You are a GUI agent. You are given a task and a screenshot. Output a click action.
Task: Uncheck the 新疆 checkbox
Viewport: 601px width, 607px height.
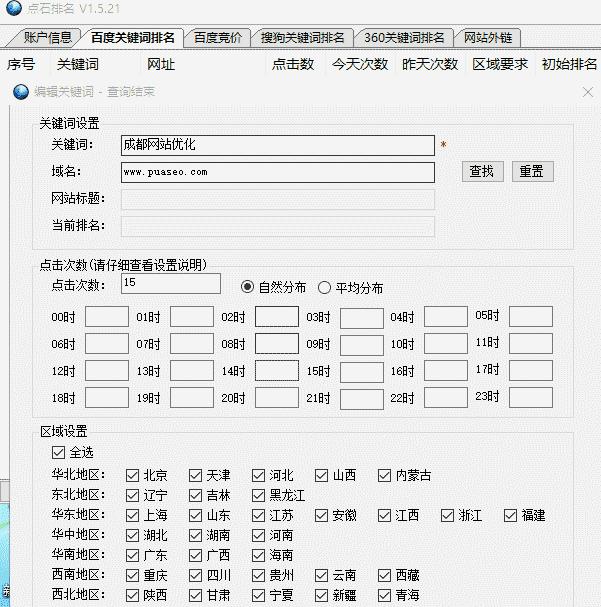pos(322,595)
